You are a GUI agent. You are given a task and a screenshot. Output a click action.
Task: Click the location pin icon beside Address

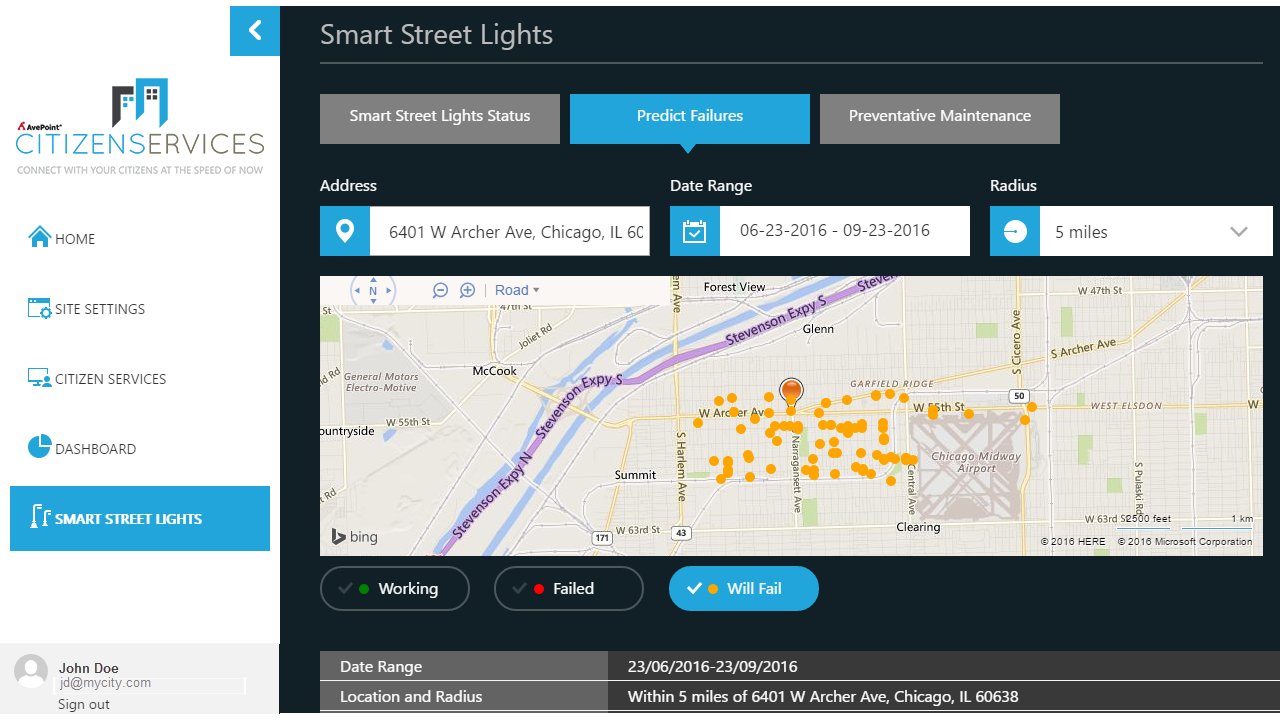345,232
